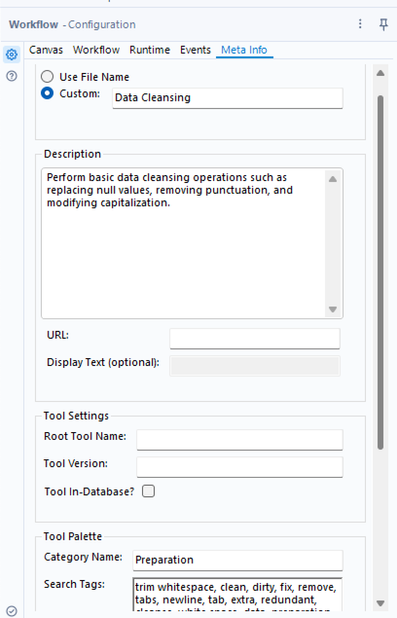
Task: Click the 'Workflow - Configuration' title
Action: (72, 24)
